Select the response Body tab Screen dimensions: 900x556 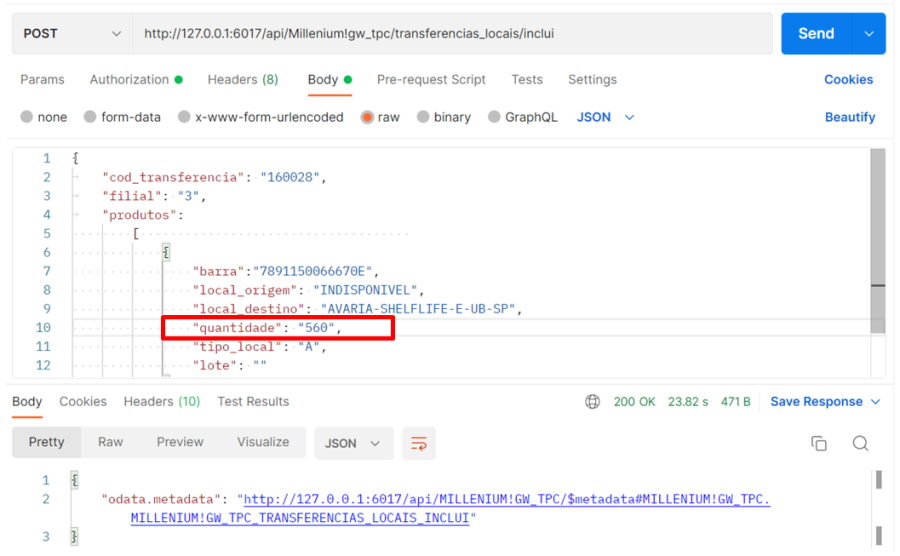27,402
